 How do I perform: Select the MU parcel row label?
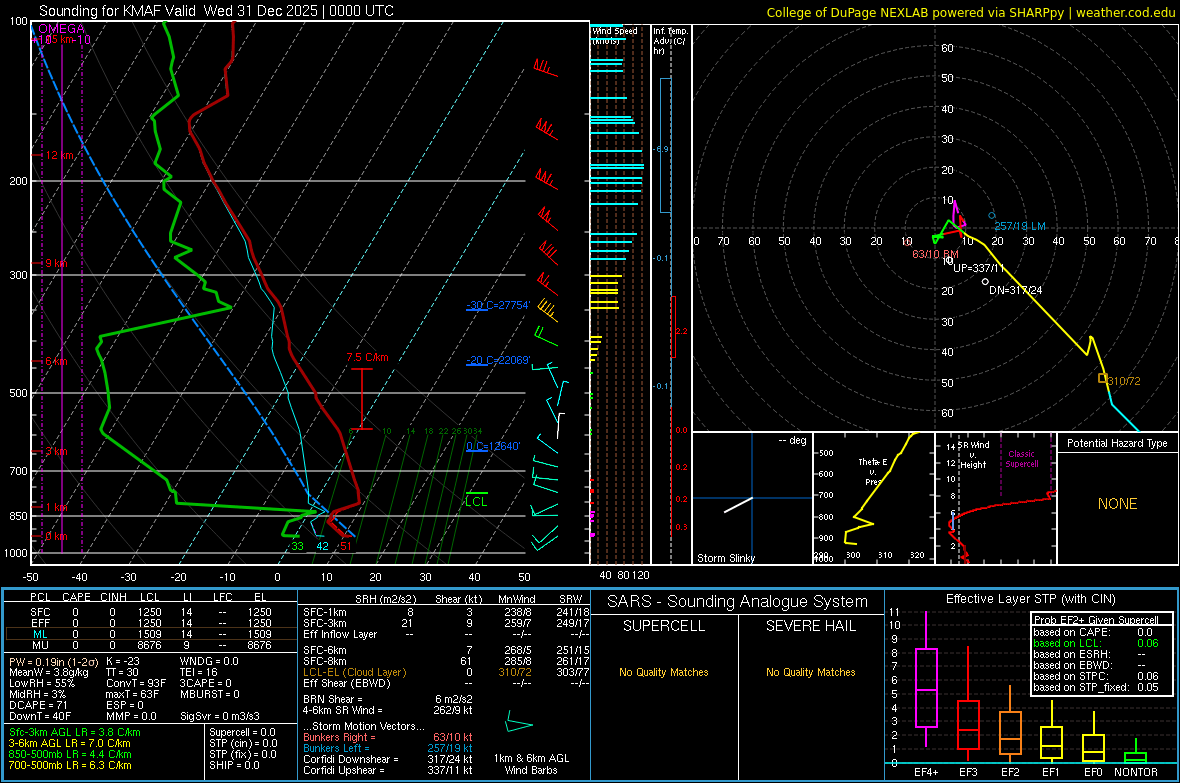pyautogui.click(x=40, y=645)
